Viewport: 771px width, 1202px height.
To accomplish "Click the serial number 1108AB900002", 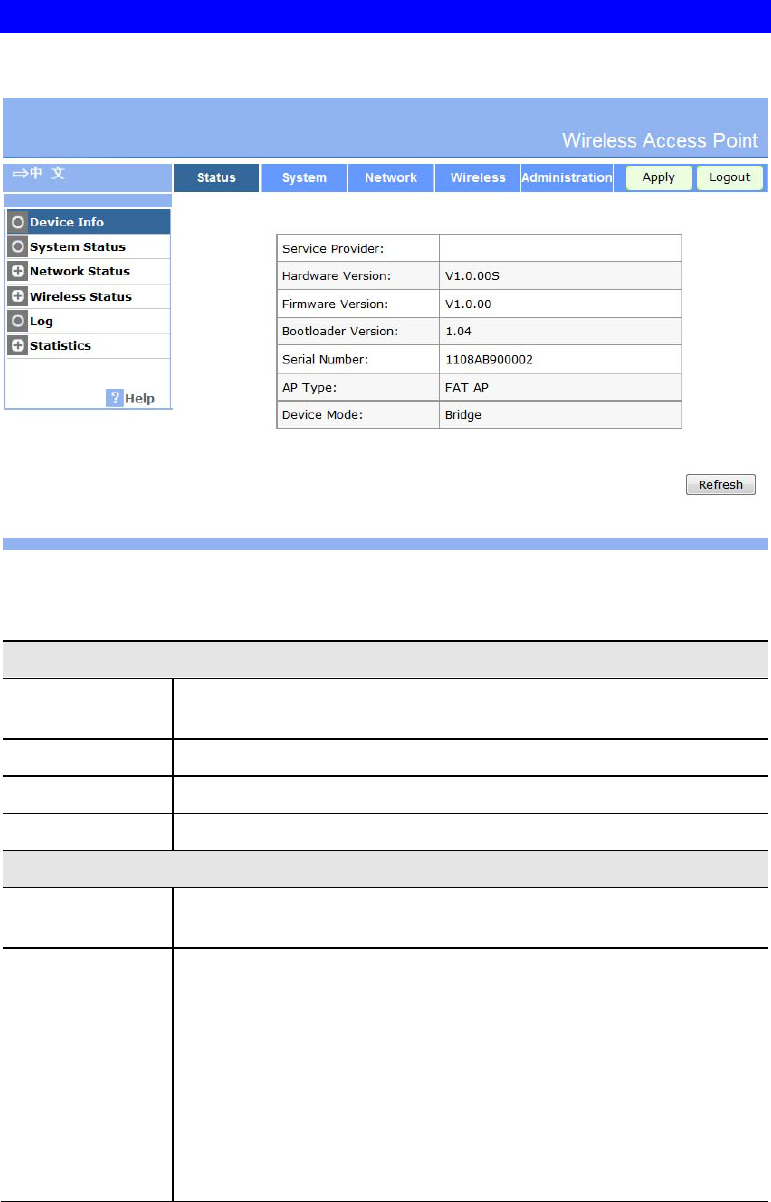I will pos(489,359).
